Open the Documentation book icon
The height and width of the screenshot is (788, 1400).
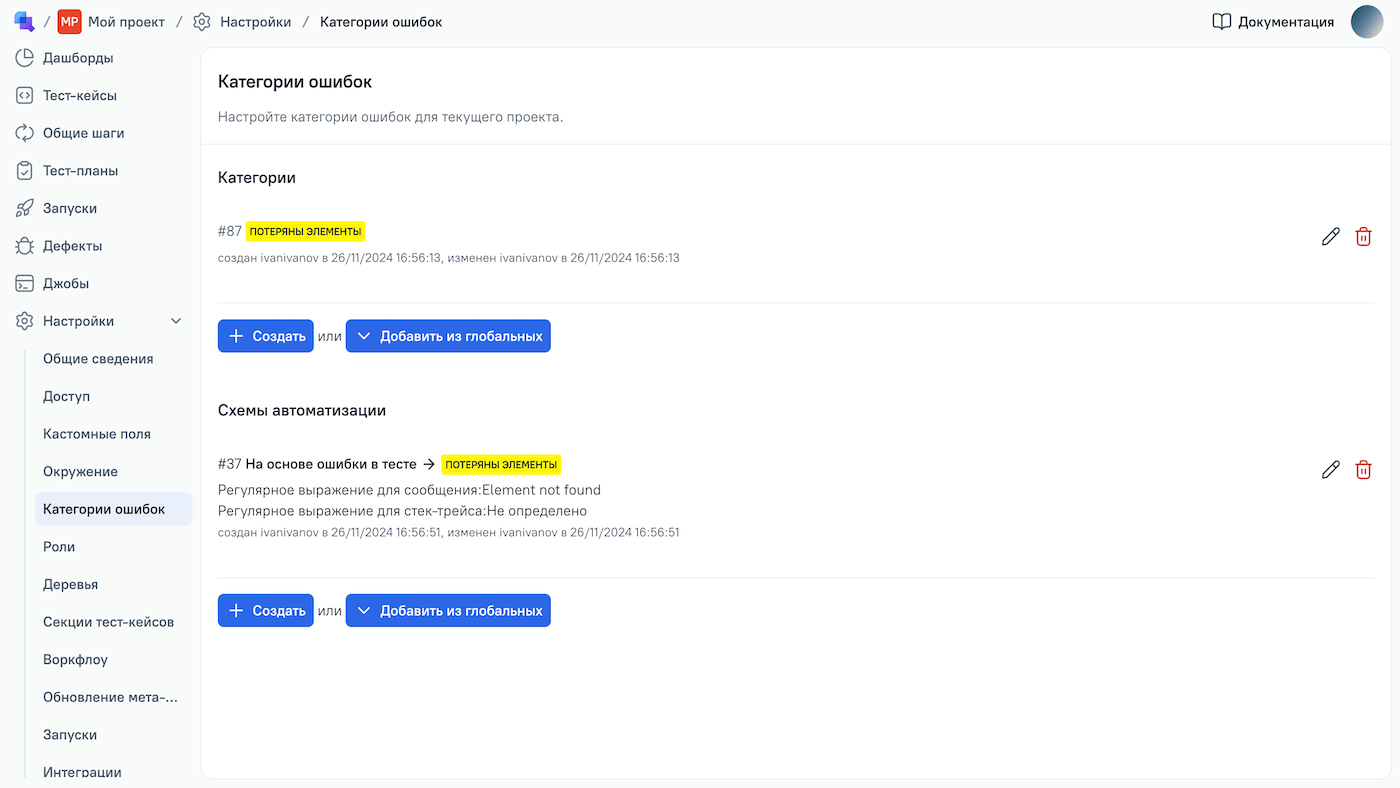pos(1221,22)
